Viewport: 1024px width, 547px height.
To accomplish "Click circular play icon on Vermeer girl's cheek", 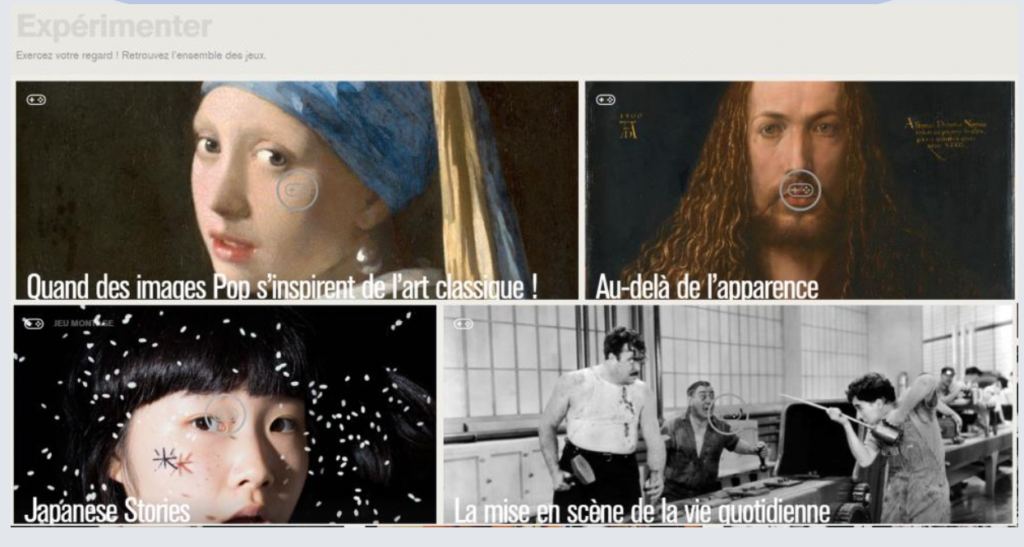I will [x=297, y=191].
